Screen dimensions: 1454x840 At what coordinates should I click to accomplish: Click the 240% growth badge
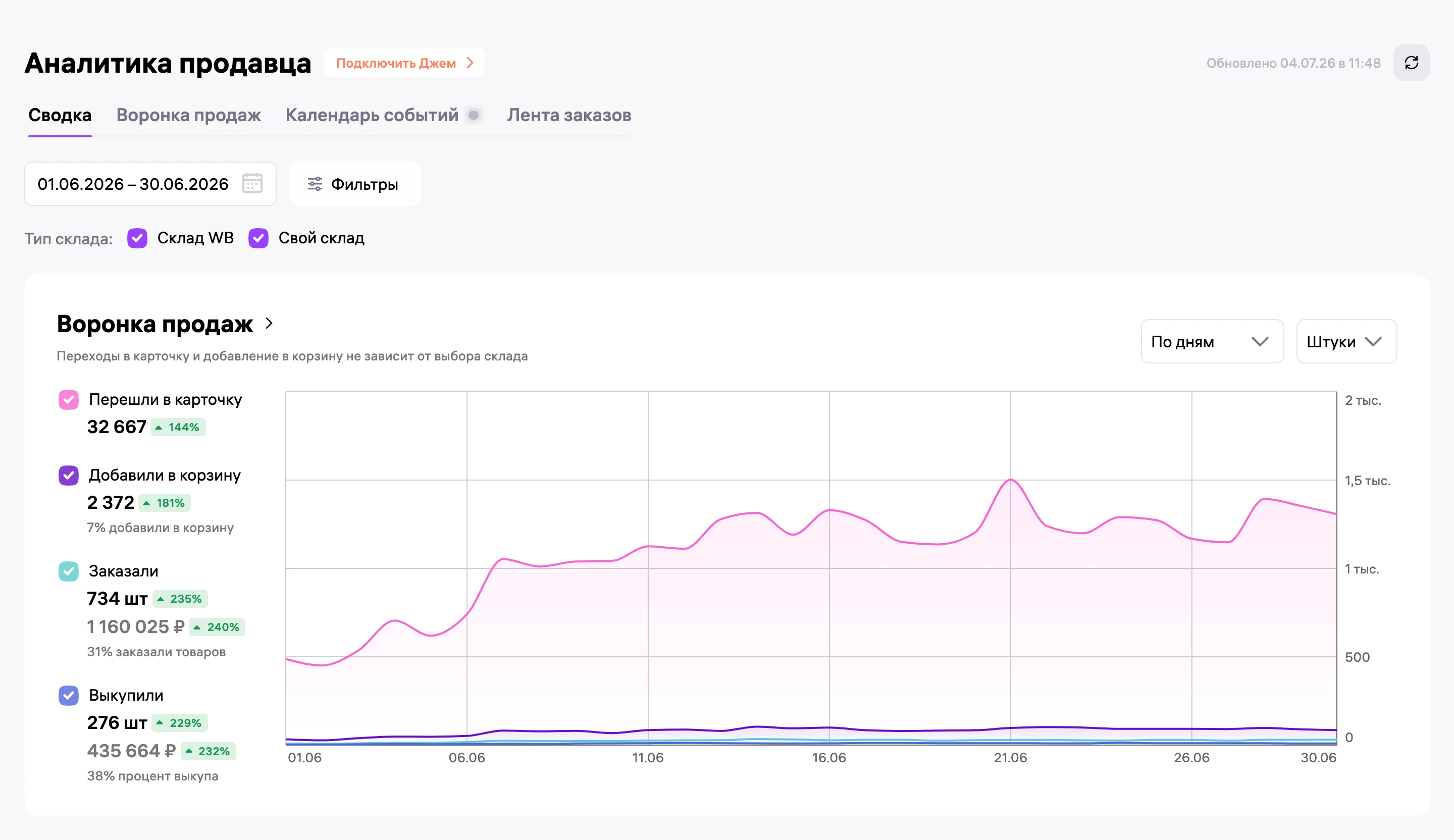coord(217,627)
